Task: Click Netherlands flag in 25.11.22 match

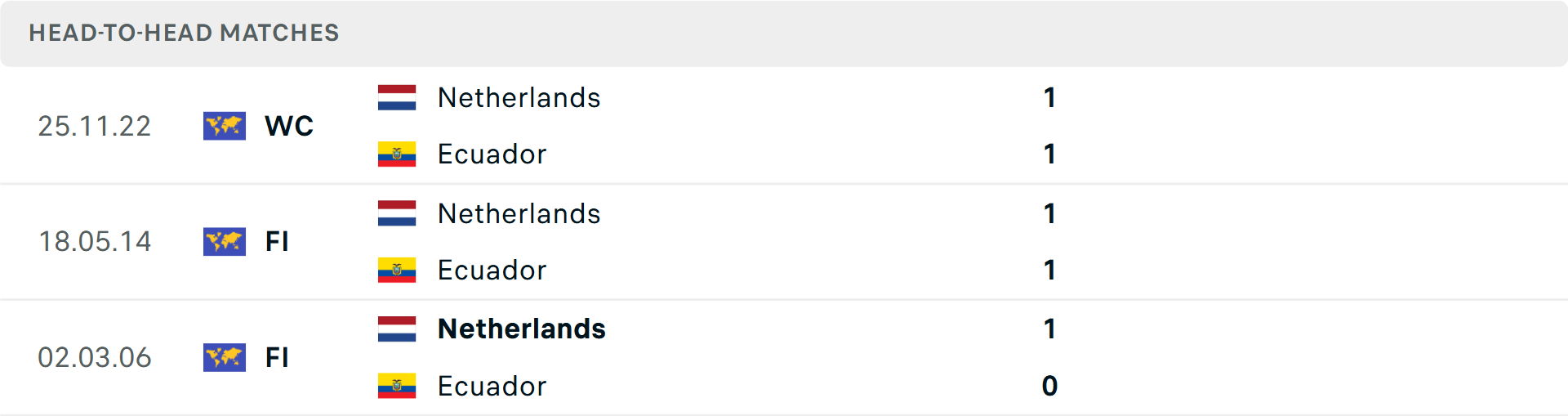Action: point(397,97)
